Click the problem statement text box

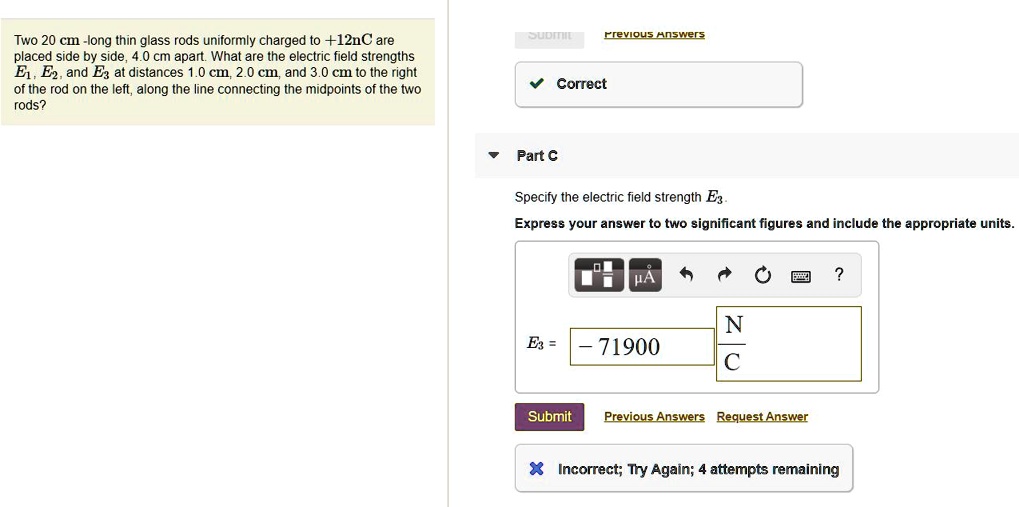(x=217, y=72)
